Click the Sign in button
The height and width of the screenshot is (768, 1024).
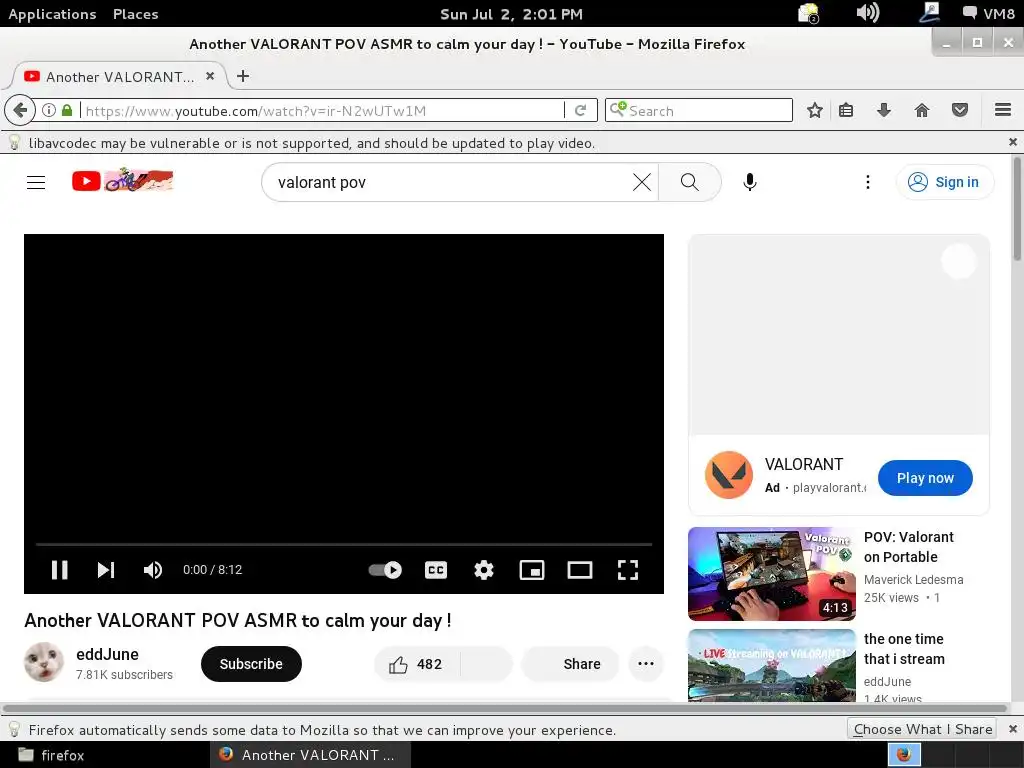[x=945, y=182]
